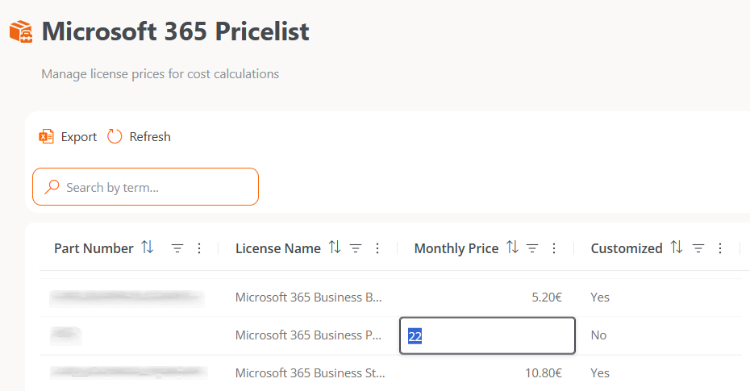Click the monthly price edit box showing 22
Image resolution: width=750 pixels, height=391 pixels.
(x=487, y=335)
